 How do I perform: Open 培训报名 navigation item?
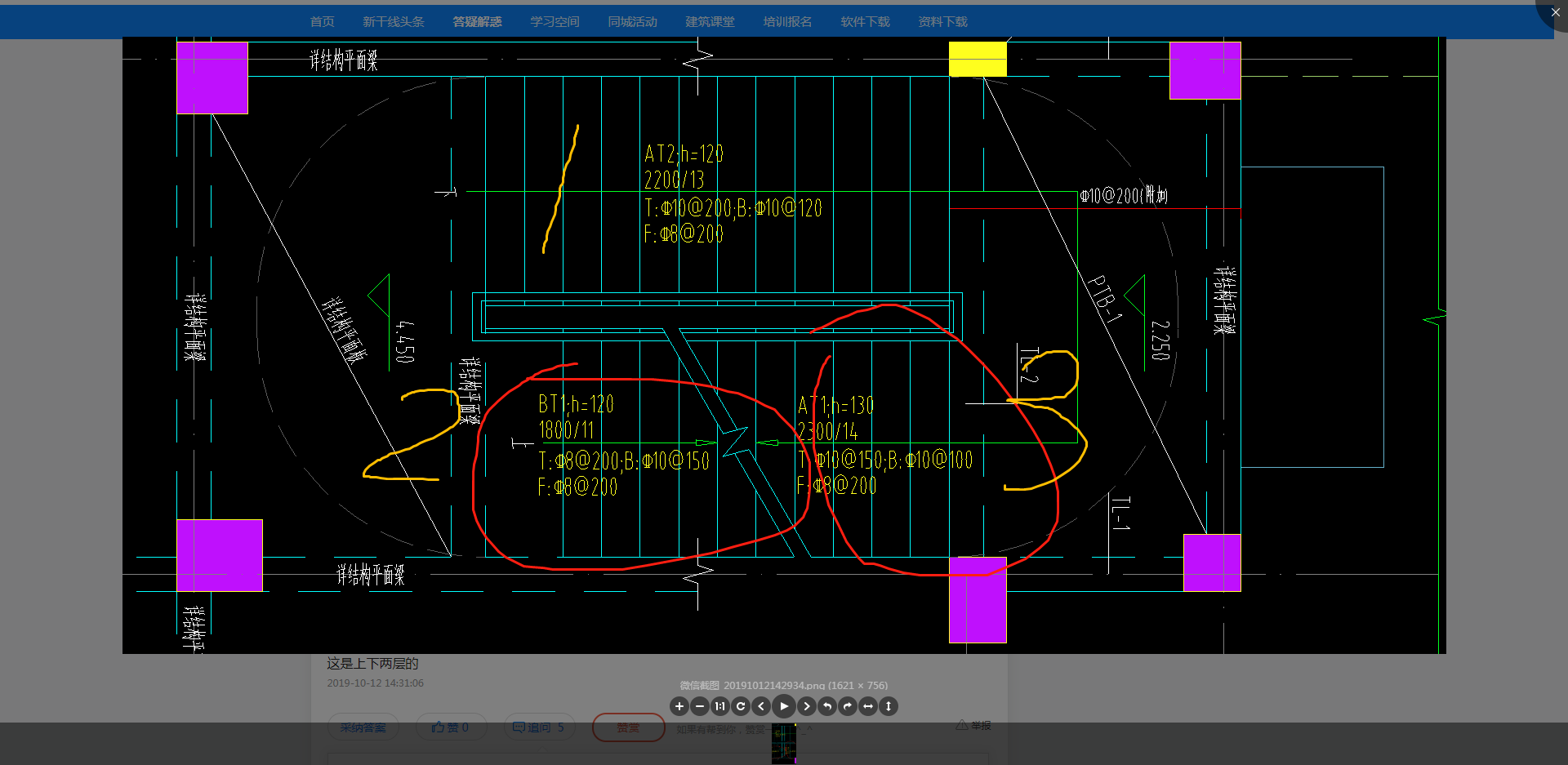click(x=787, y=22)
